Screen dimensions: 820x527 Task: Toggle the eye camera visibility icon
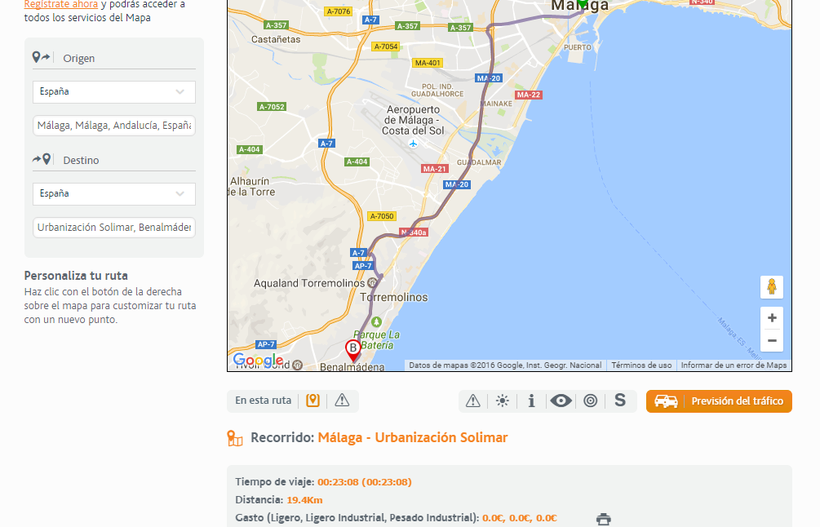point(561,401)
